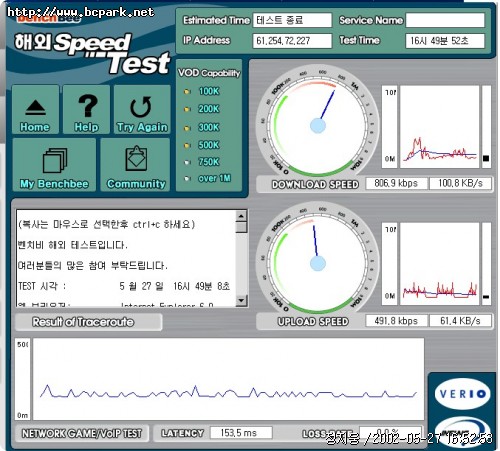
Task: Click the 153.5 ms latency value
Action: pos(241,433)
